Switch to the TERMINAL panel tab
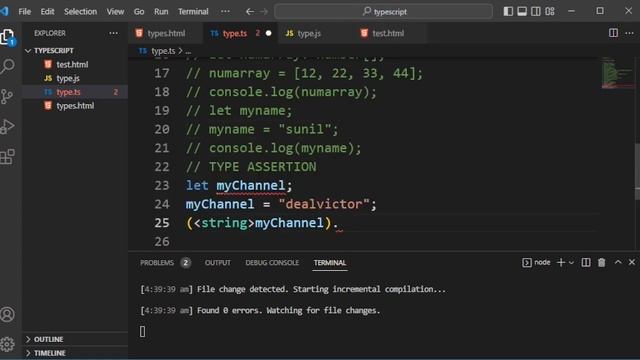Screen dimensions: 640x360 [330, 262]
